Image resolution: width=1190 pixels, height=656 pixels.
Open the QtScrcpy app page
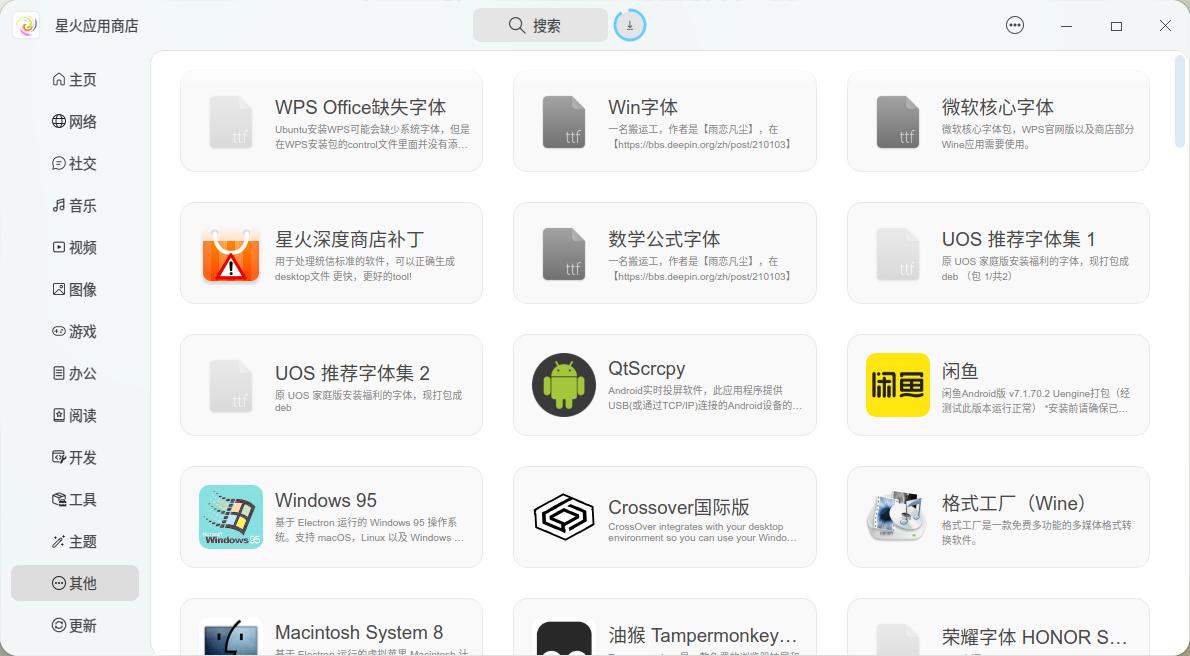(664, 386)
